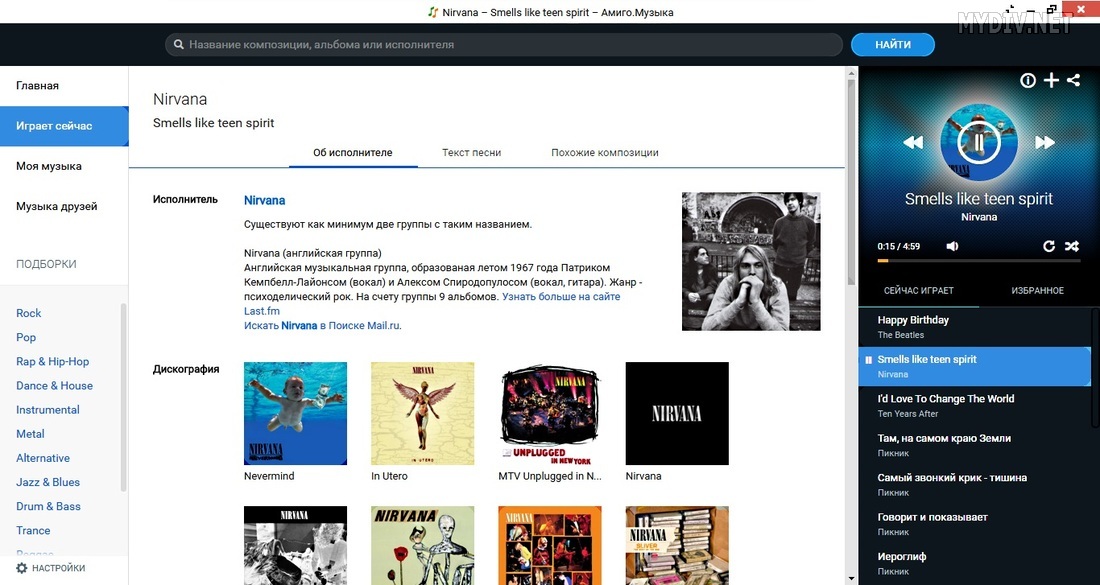
Task: Click scrollbar down arrow in main content
Action: [852, 579]
